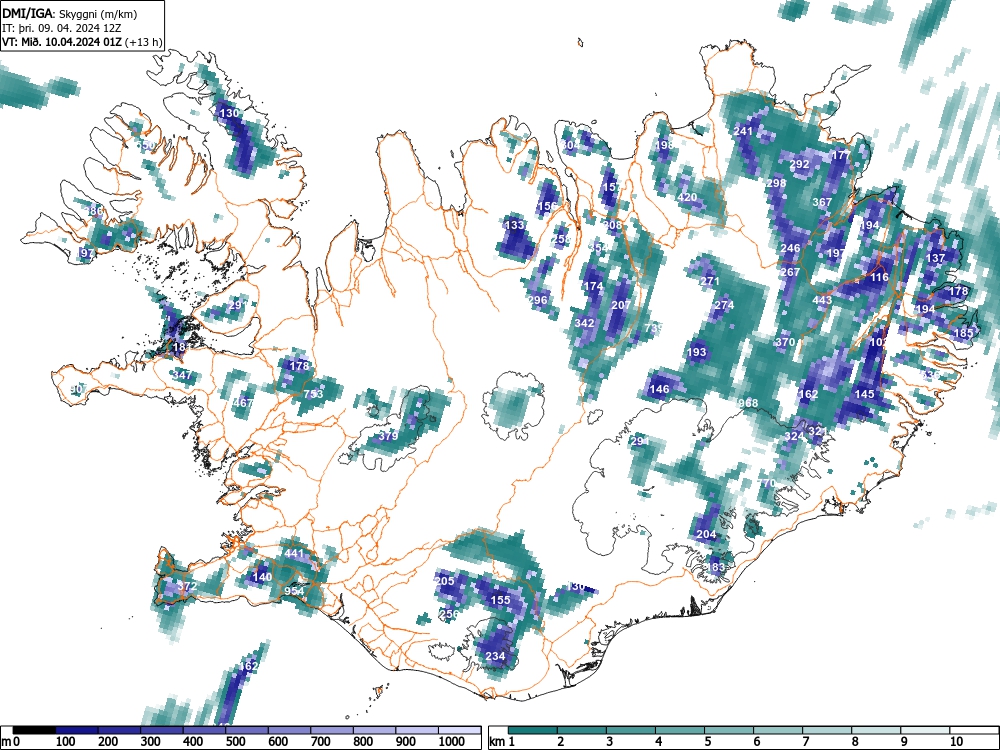Click the map value '205'
Image resolution: width=1000 pixels, height=750 pixels.
[445, 581]
